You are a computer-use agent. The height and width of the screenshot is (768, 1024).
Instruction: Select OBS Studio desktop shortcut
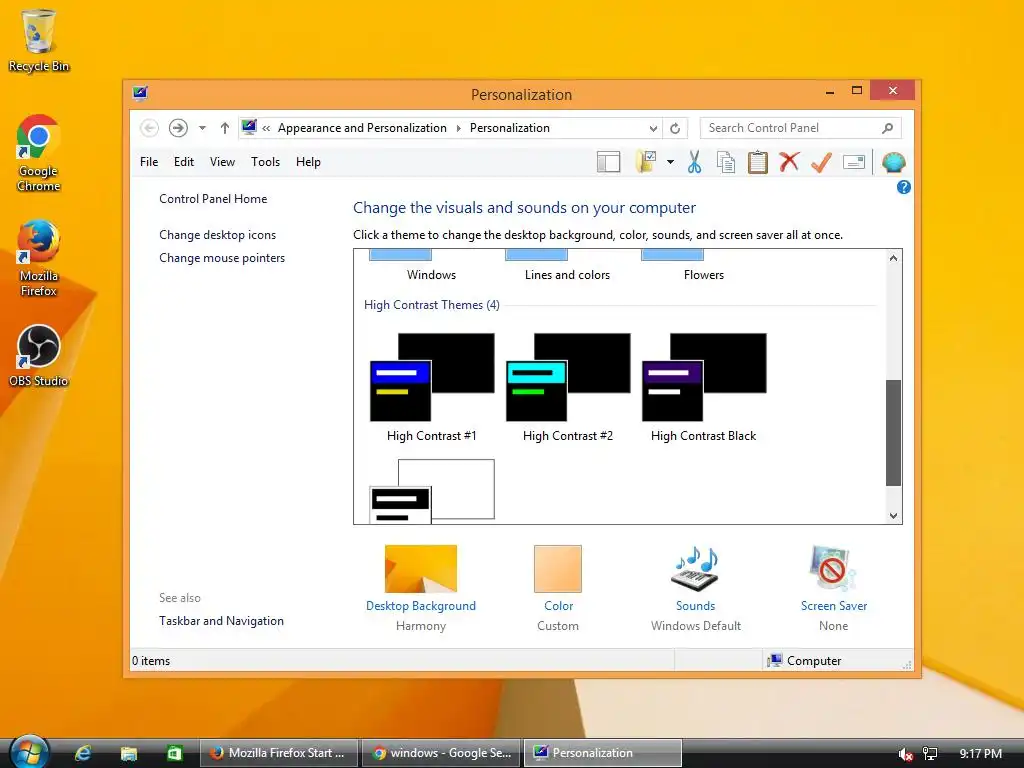point(39,355)
